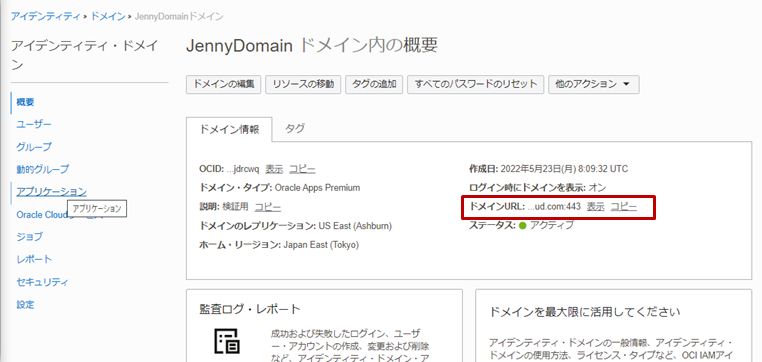Copy the OCID value

(x=302, y=169)
